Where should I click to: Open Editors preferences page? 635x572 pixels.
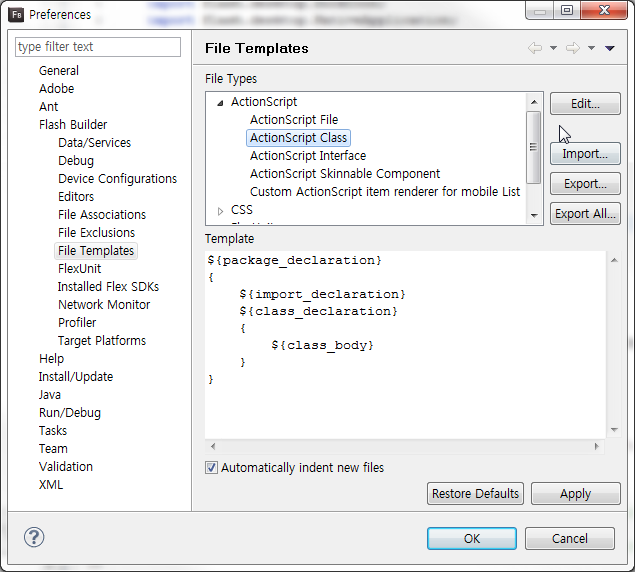[76, 196]
